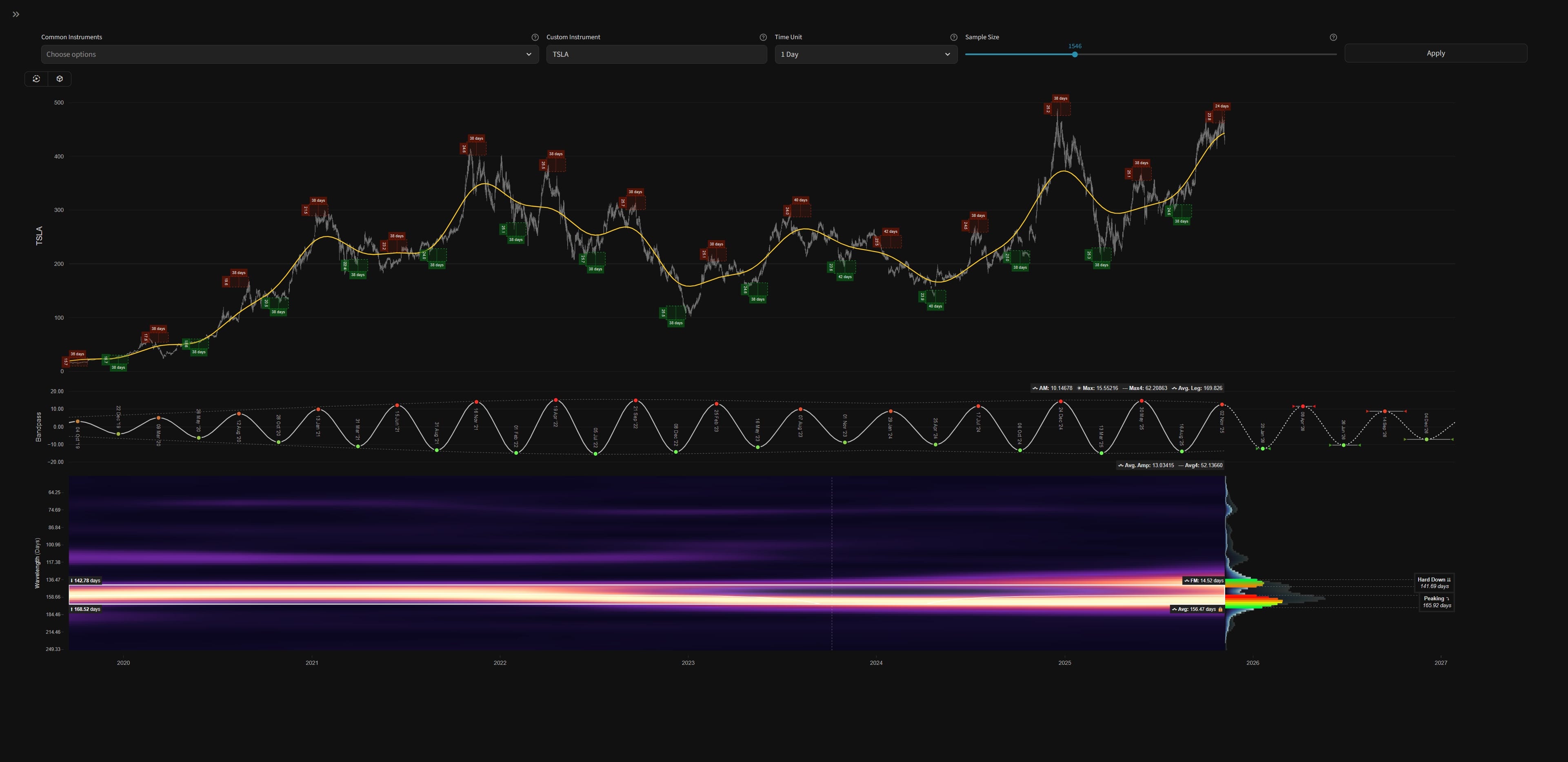Image resolution: width=1568 pixels, height=762 pixels.
Task: Expand the sidebar with double-chevron icon
Action: click(16, 14)
